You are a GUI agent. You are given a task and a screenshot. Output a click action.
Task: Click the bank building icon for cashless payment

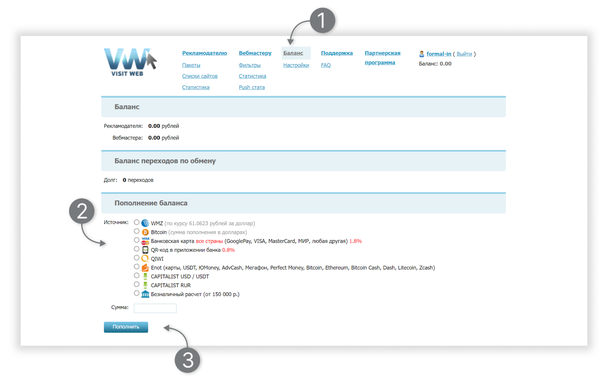(145, 294)
